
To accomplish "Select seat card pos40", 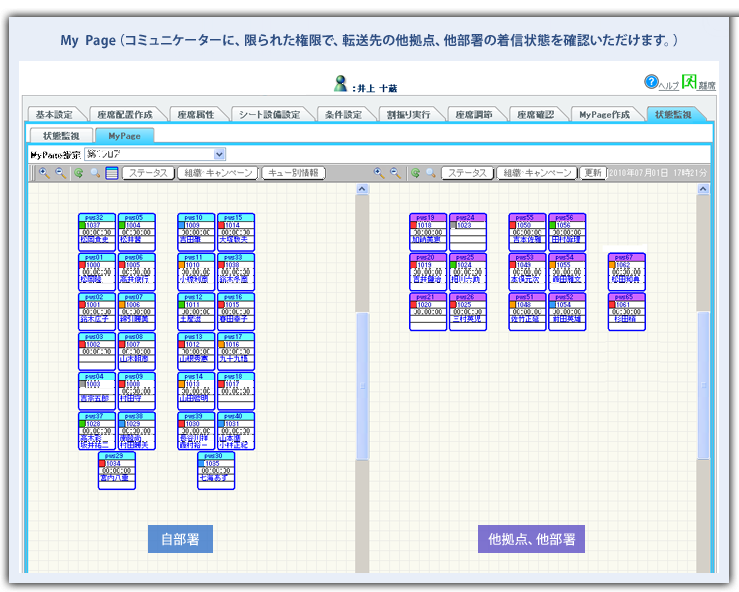I will pyautogui.click(x=236, y=431).
